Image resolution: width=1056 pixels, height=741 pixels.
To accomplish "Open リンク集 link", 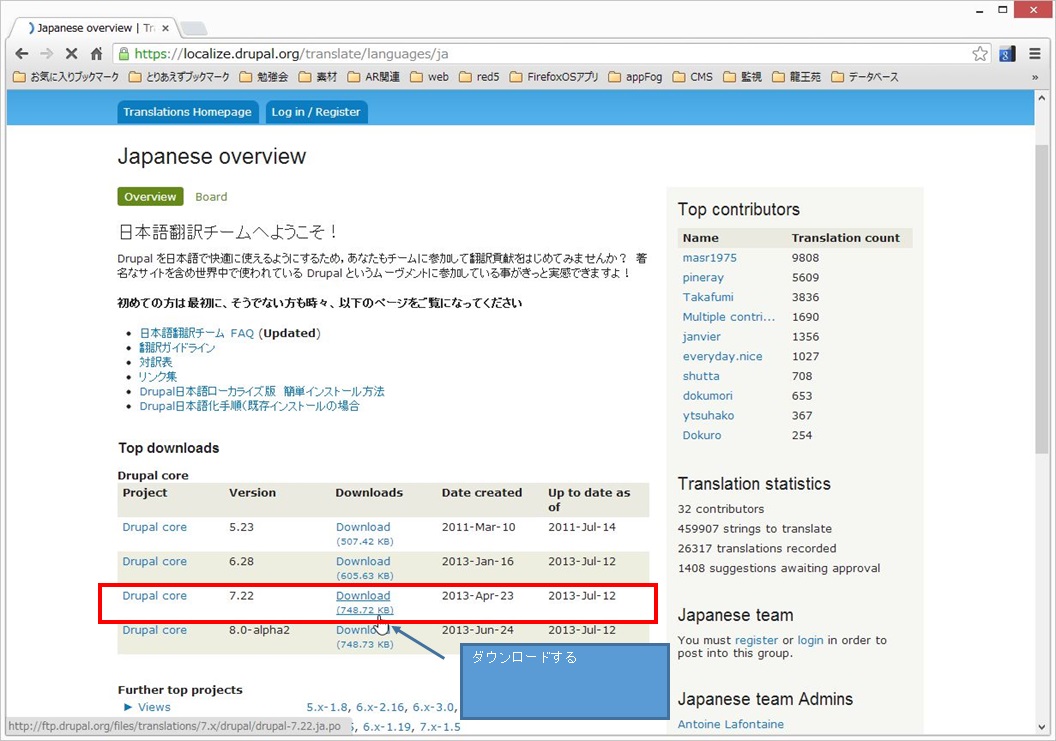I will pyautogui.click(x=158, y=377).
